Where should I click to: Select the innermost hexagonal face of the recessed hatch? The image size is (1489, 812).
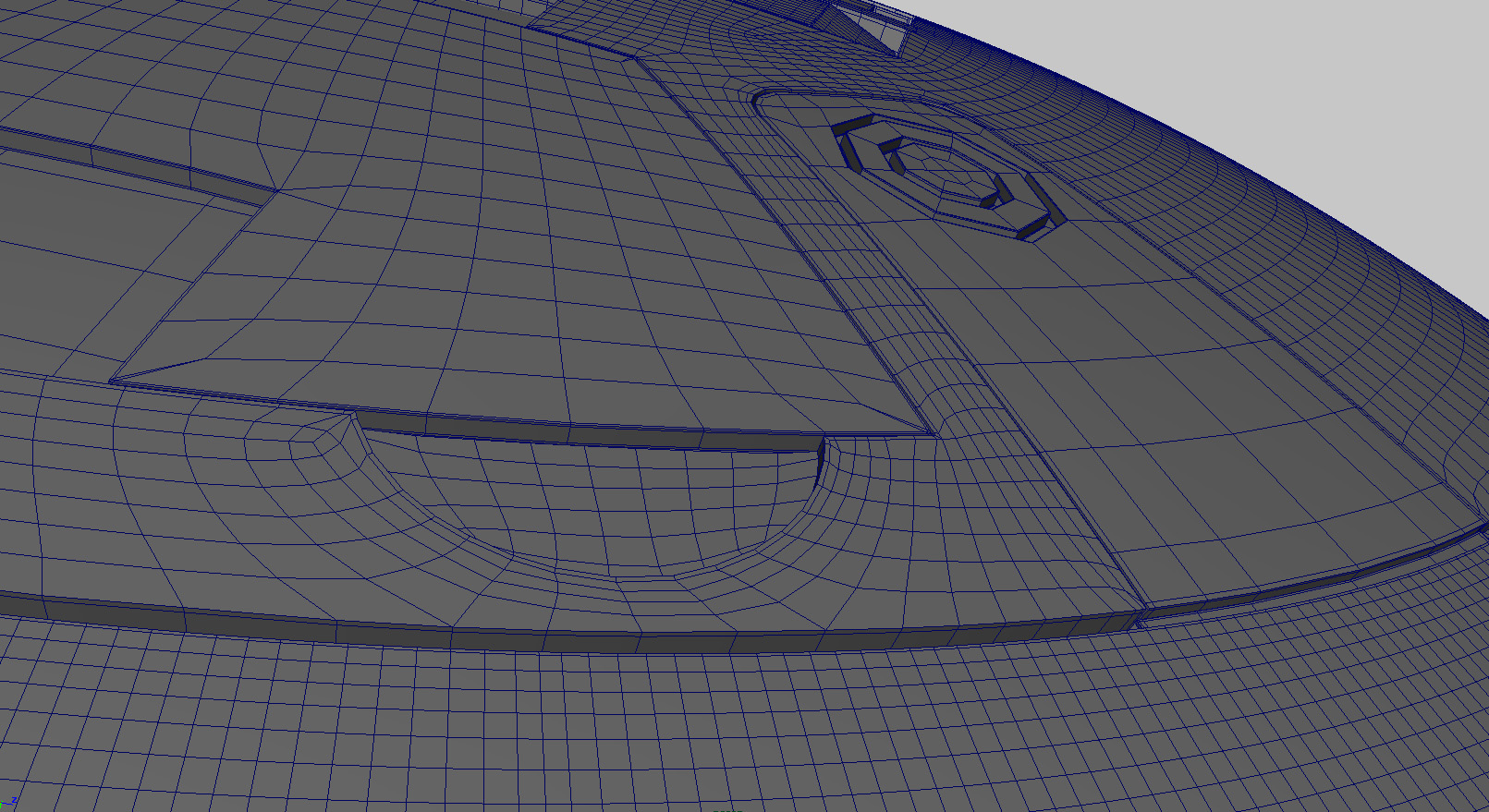946,171
